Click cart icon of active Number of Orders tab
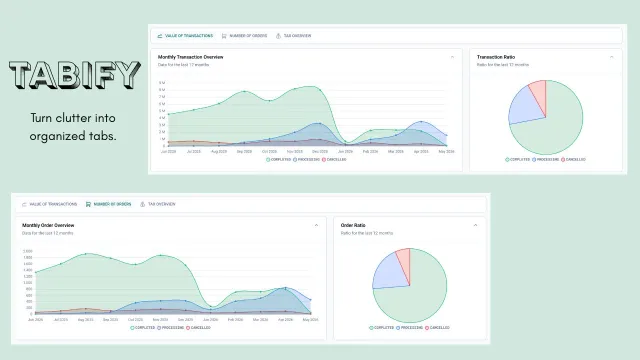 [88, 204]
